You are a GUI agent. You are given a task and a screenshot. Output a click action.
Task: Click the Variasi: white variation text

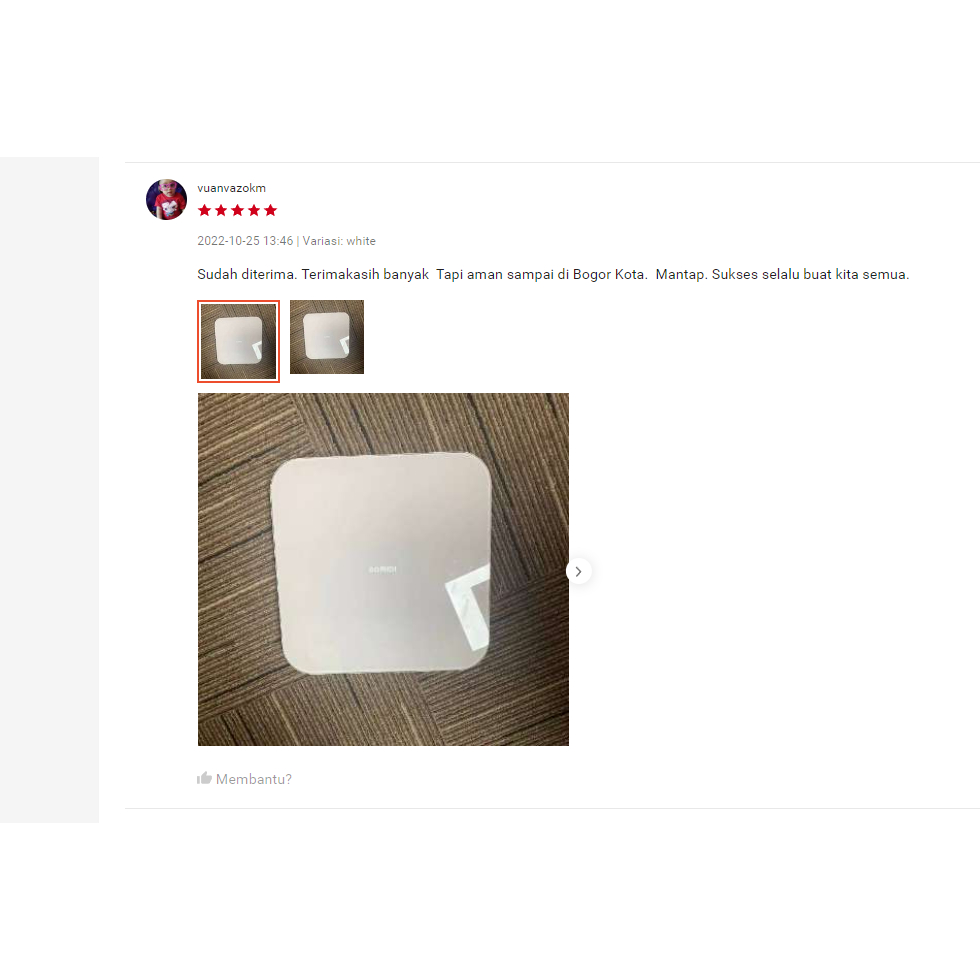339,241
